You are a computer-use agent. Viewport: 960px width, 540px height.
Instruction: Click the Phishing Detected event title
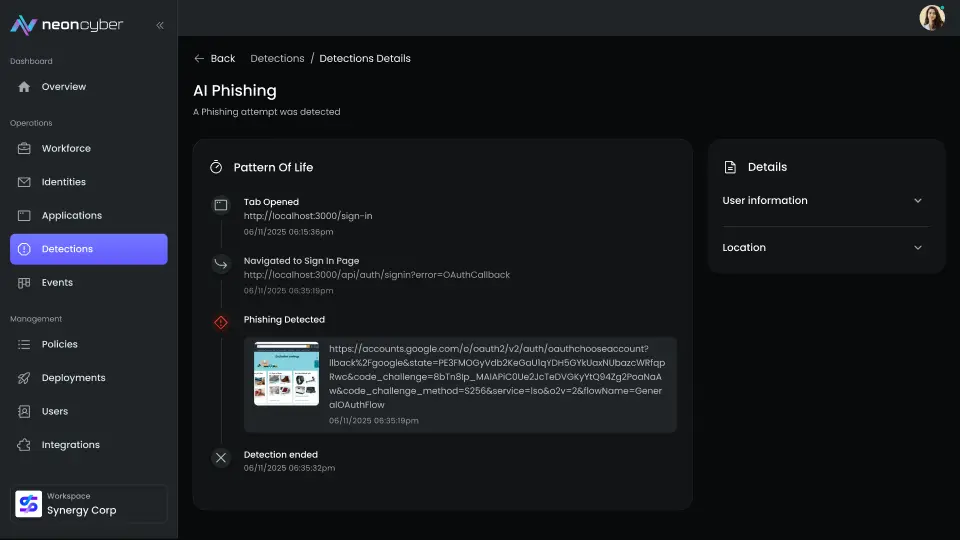(284, 320)
